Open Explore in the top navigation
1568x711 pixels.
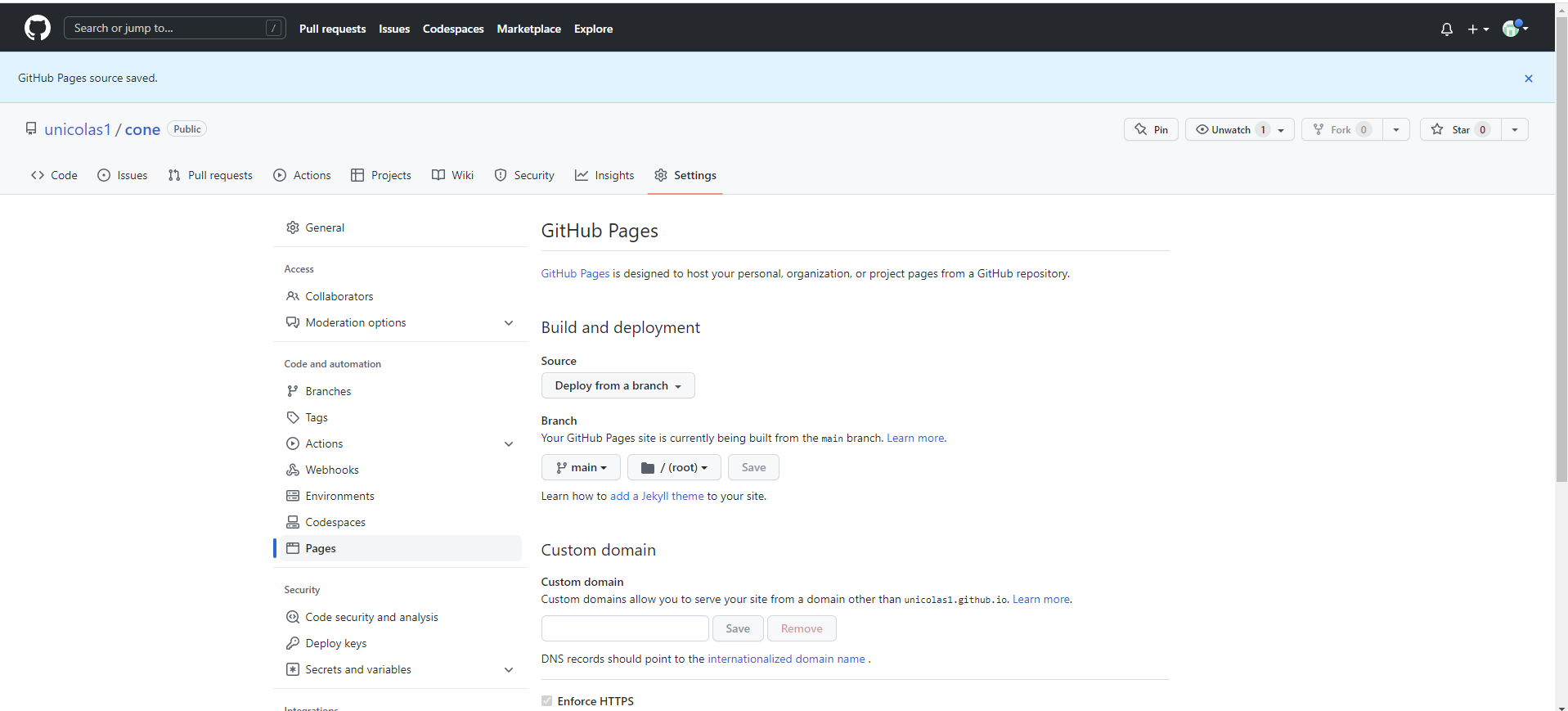tap(594, 29)
